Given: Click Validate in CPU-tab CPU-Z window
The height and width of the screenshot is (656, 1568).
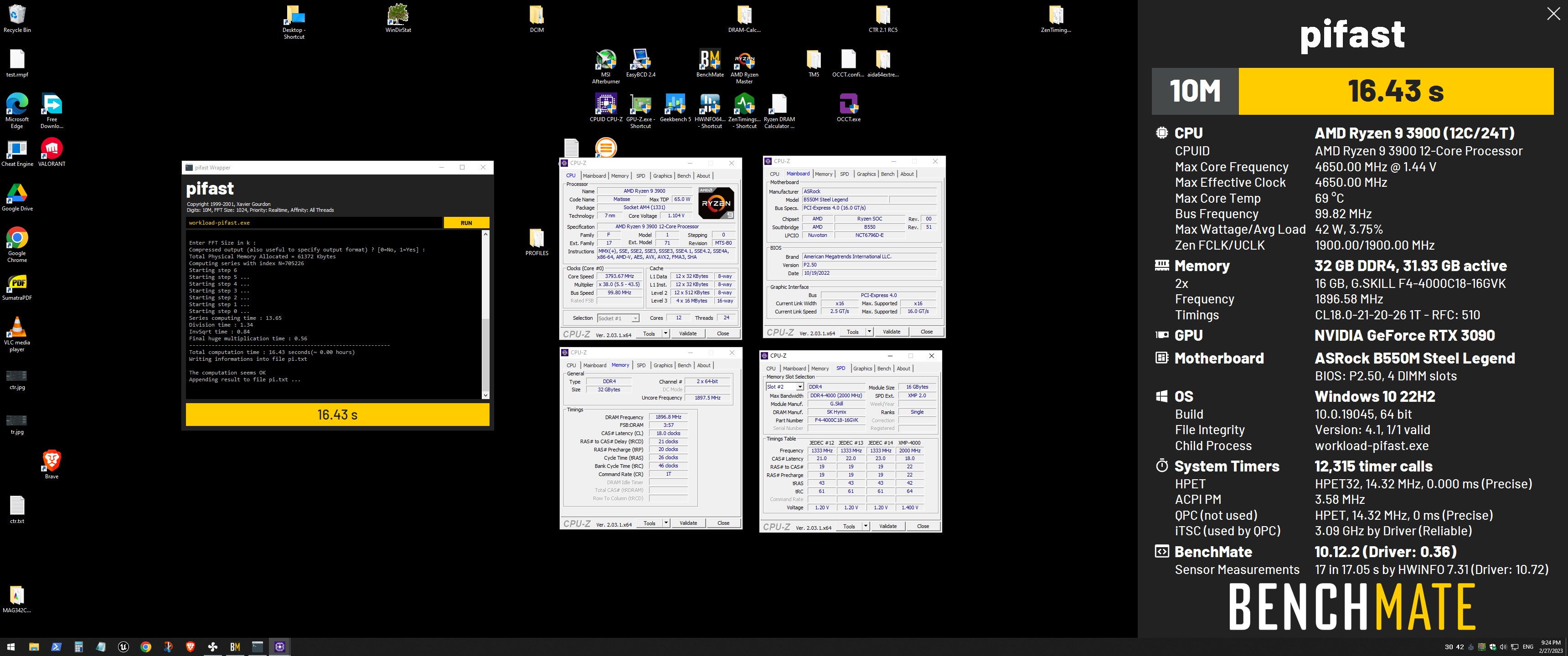Looking at the screenshot, I should 688,333.
